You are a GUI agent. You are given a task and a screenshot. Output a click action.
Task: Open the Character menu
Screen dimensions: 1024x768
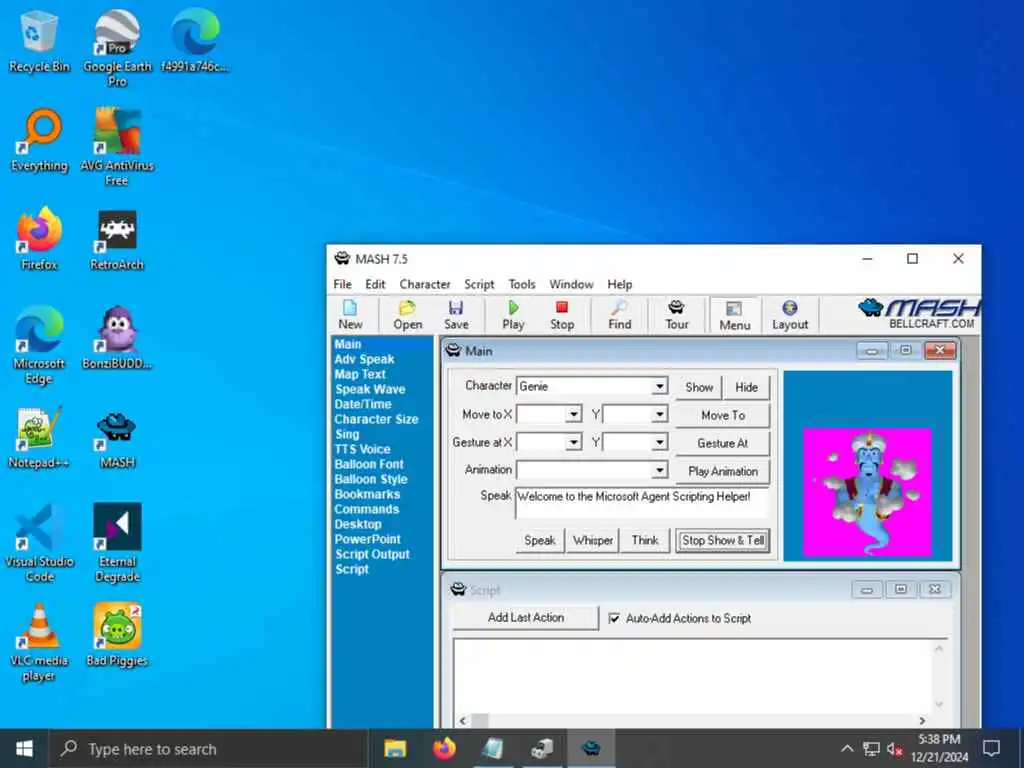click(x=425, y=284)
